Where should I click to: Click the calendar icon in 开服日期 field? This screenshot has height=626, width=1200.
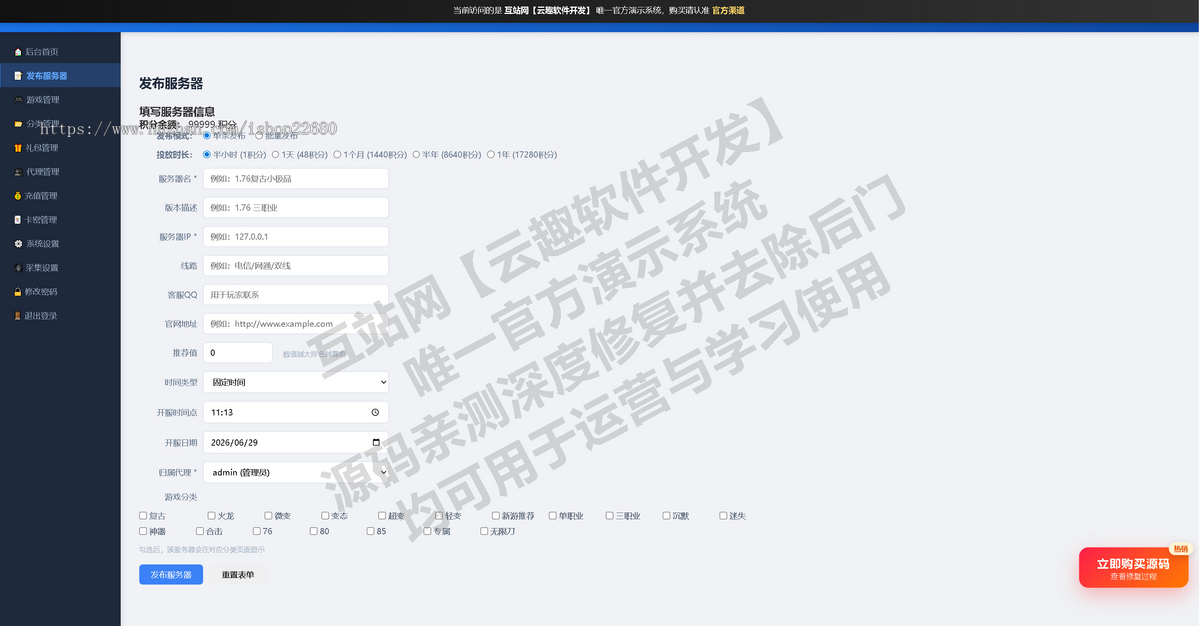pos(375,442)
